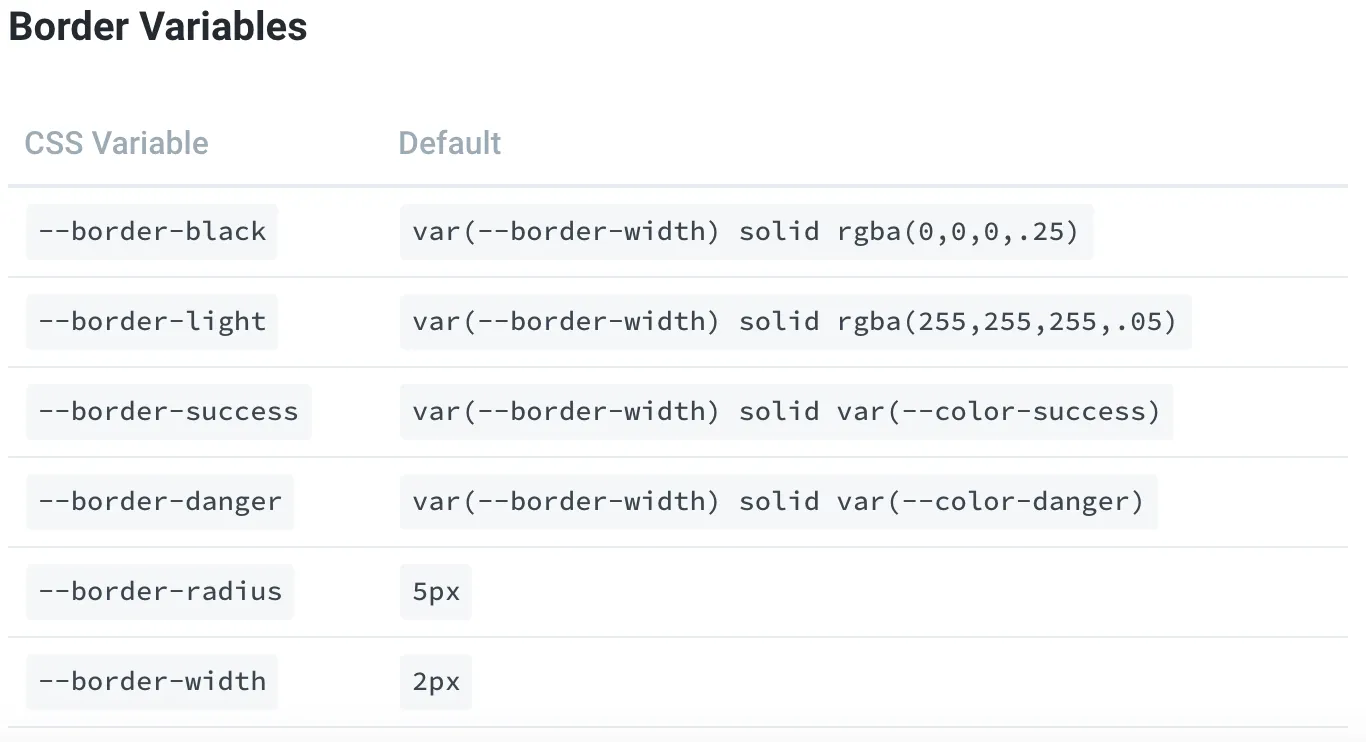Select the --border-light variable code
The image size is (1366, 742).
(x=152, y=322)
